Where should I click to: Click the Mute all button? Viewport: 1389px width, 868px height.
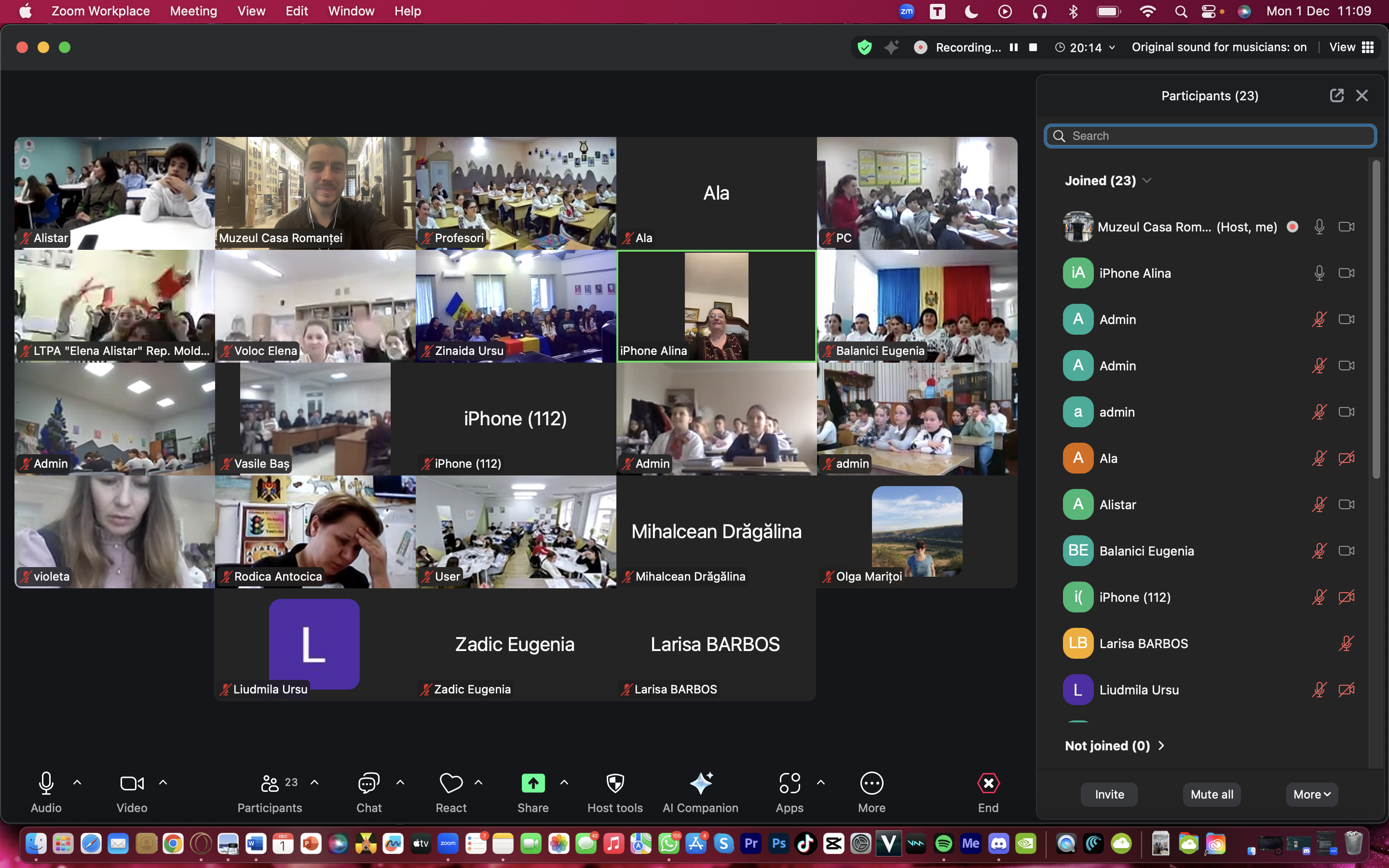[x=1211, y=795]
